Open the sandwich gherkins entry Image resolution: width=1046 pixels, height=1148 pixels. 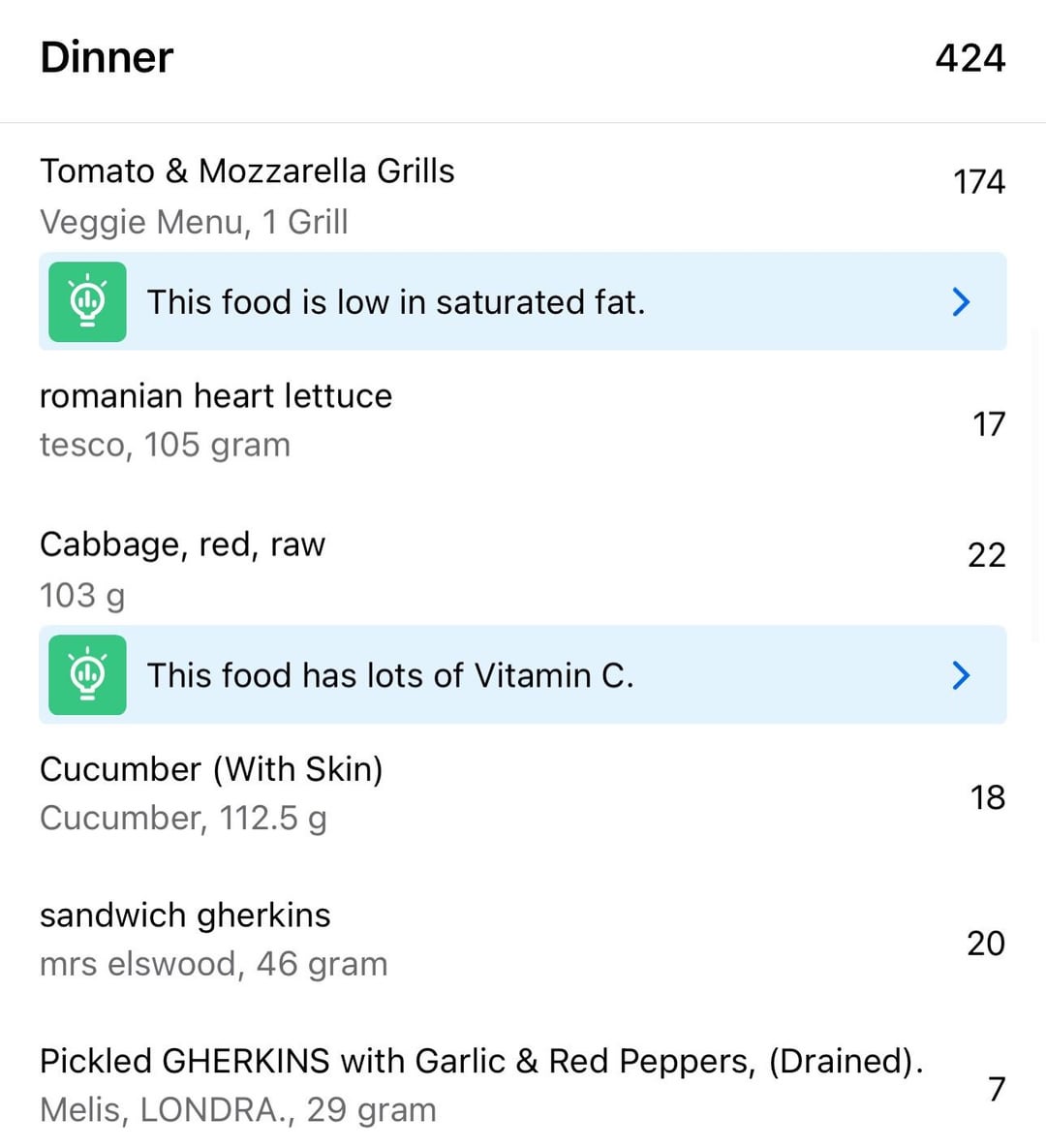click(523, 940)
